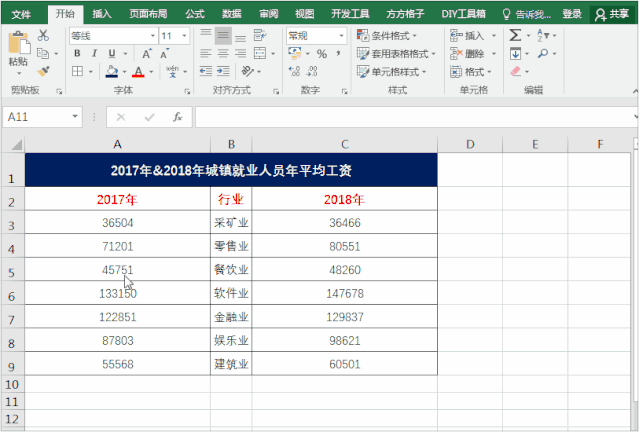This screenshot has width=639, height=432.
Task: Open 条件格式 conditional formatting dropdown
Action: [386, 35]
